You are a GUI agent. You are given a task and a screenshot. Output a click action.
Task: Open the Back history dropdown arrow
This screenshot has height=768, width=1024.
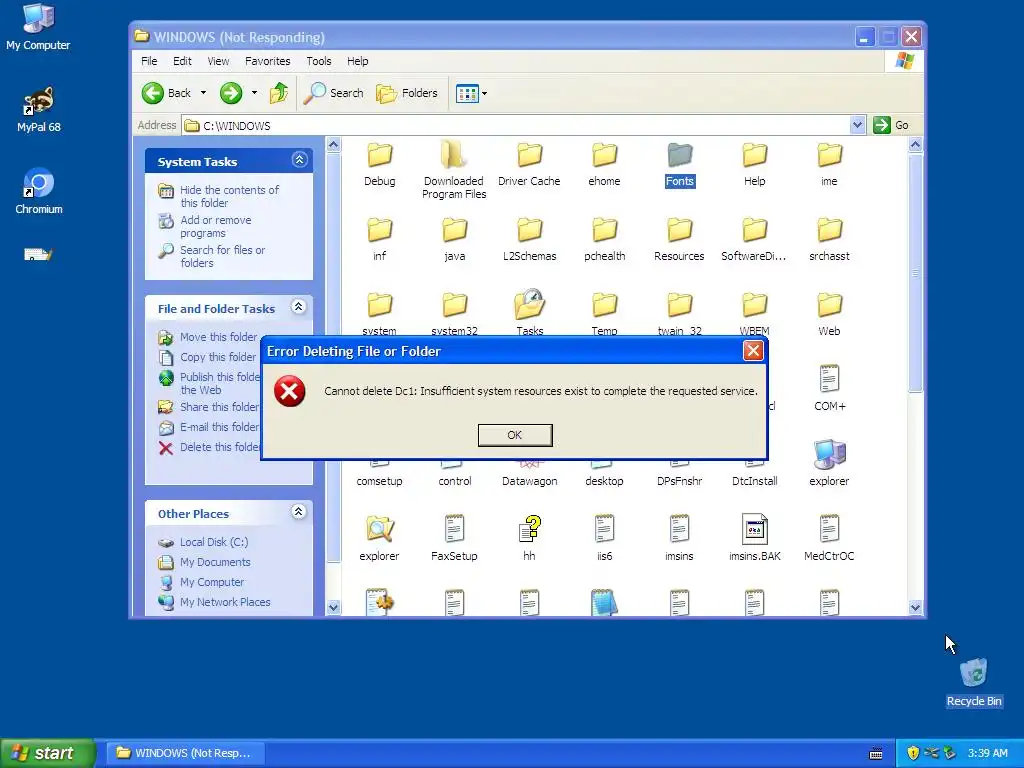tap(203, 93)
